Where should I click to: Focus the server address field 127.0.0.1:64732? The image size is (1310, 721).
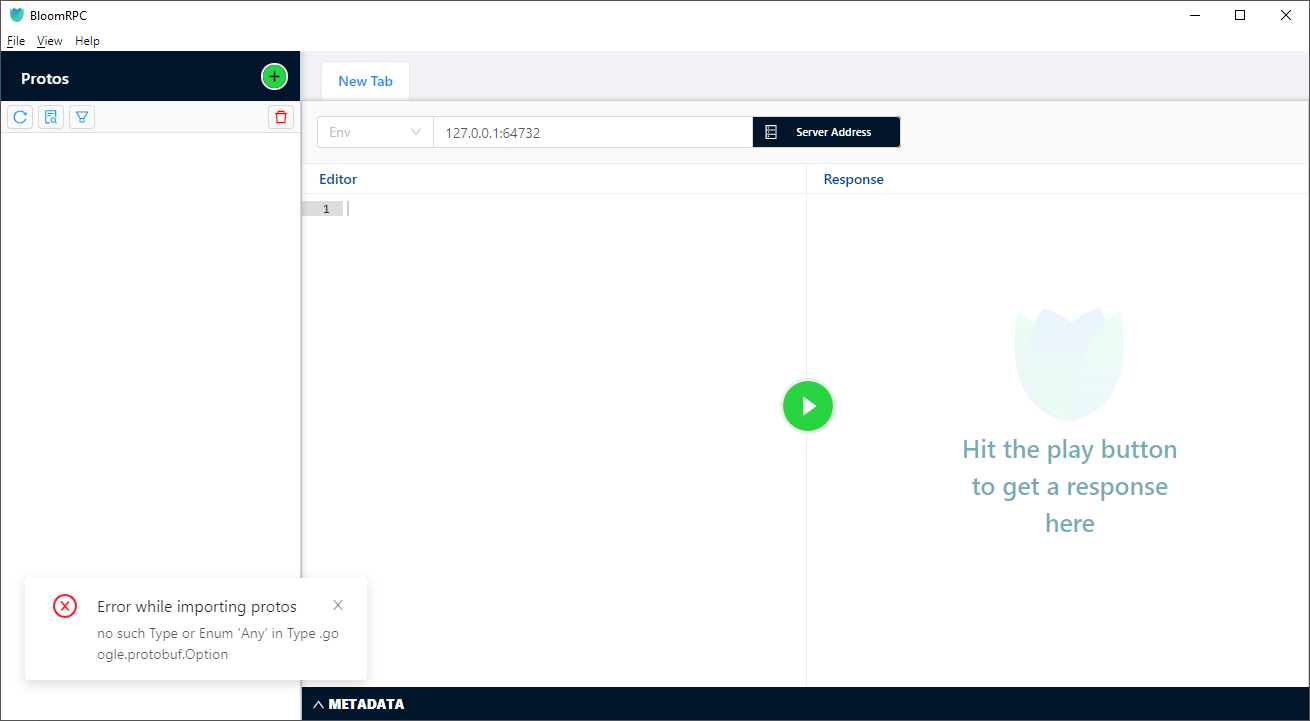[x=593, y=132]
